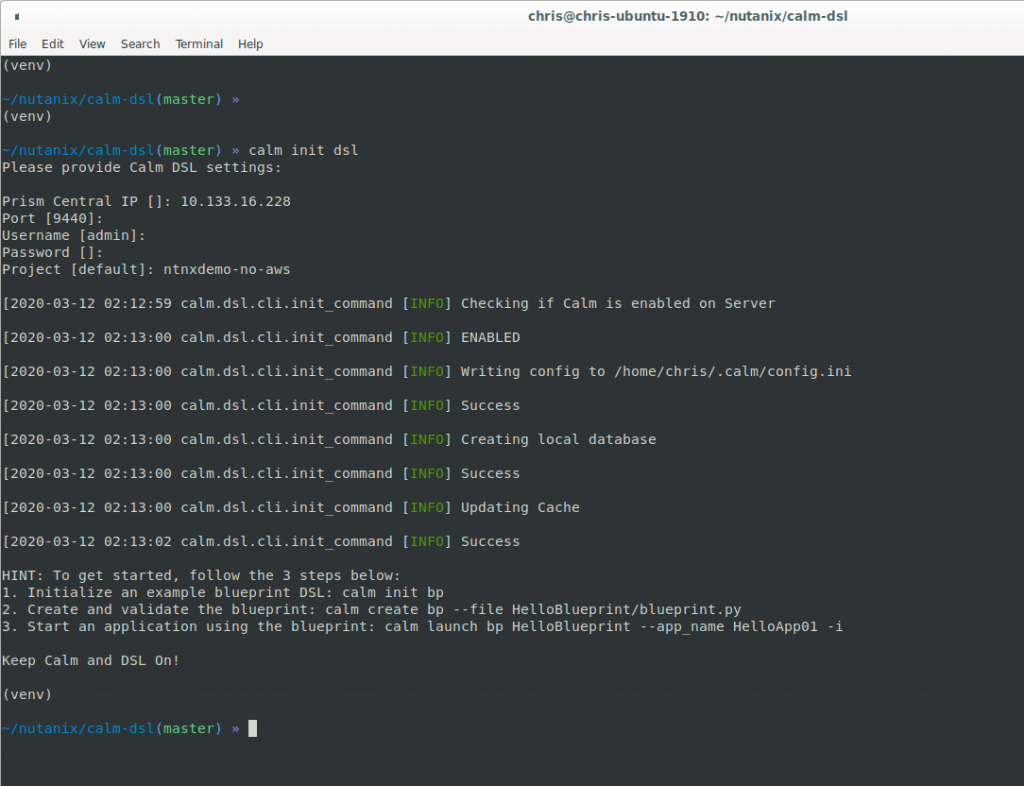Image resolution: width=1024 pixels, height=786 pixels.
Task: Open the View menu
Action: pyautogui.click(x=92, y=44)
